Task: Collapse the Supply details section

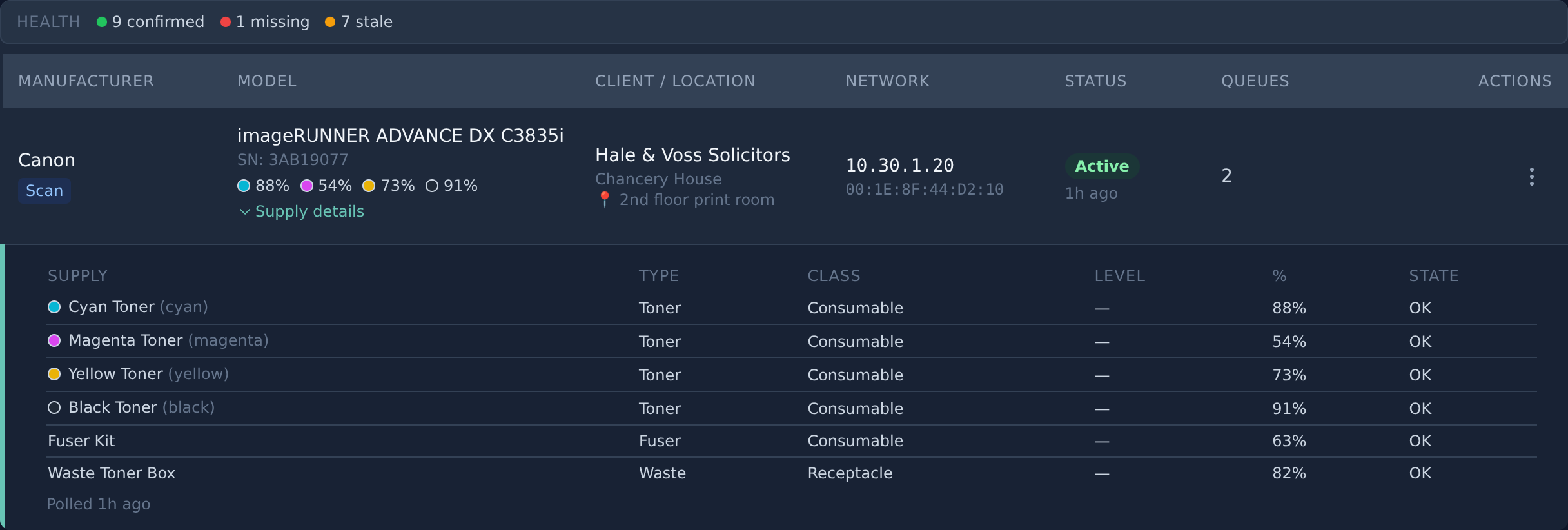Action: 301,211
